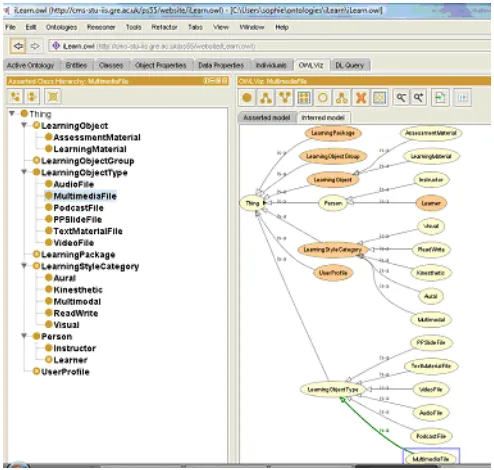The height and width of the screenshot is (470, 494).
Task: Go back with the left arrow button
Action: pyautogui.click(x=18, y=46)
